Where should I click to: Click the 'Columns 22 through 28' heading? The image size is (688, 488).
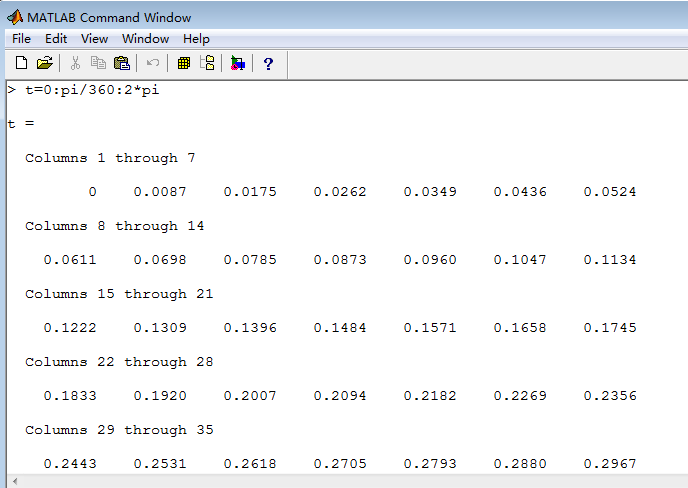coord(119,362)
